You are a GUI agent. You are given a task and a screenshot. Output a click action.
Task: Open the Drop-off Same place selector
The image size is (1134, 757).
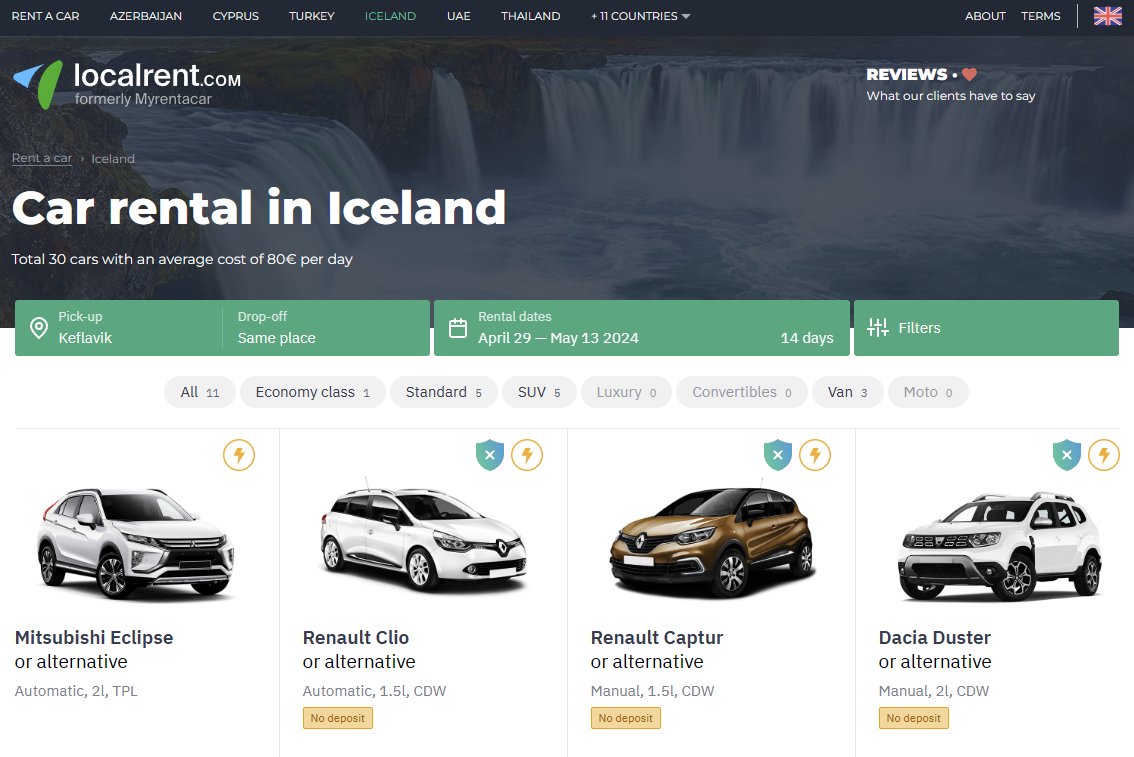pyautogui.click(x=325, y=328)
